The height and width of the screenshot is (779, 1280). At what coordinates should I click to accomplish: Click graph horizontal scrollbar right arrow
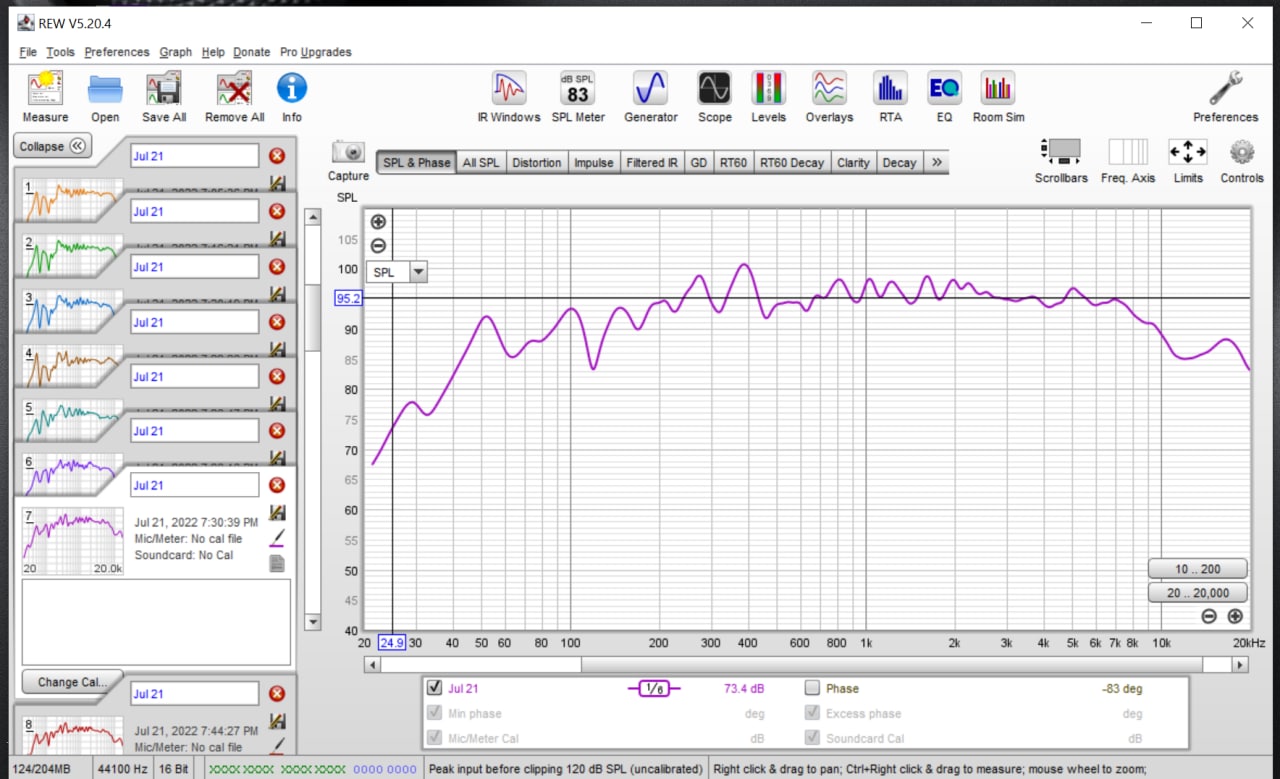pyautogui.click(x=1239, y=664)
